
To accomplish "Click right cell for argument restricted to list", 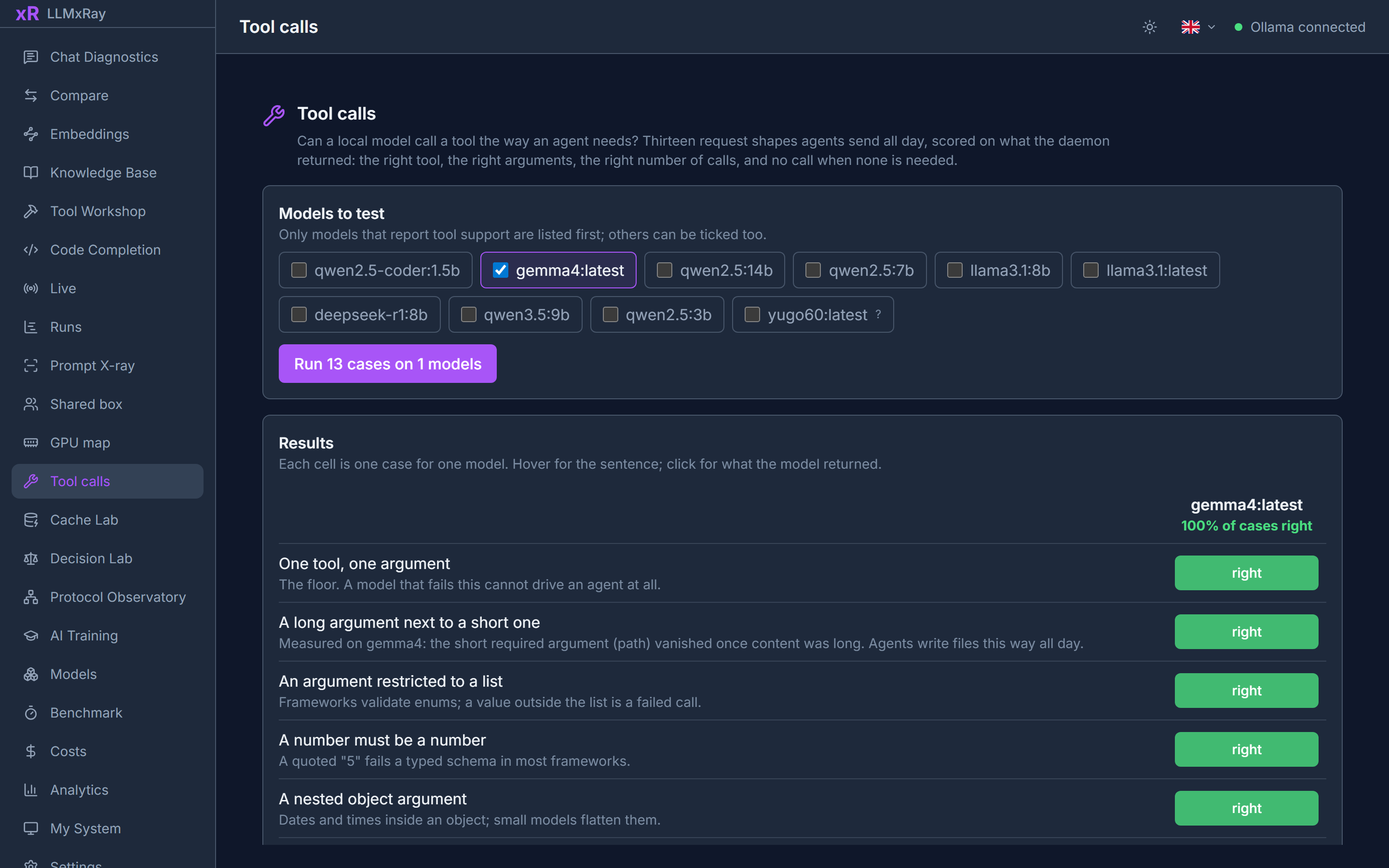I will pos(1246,690).
